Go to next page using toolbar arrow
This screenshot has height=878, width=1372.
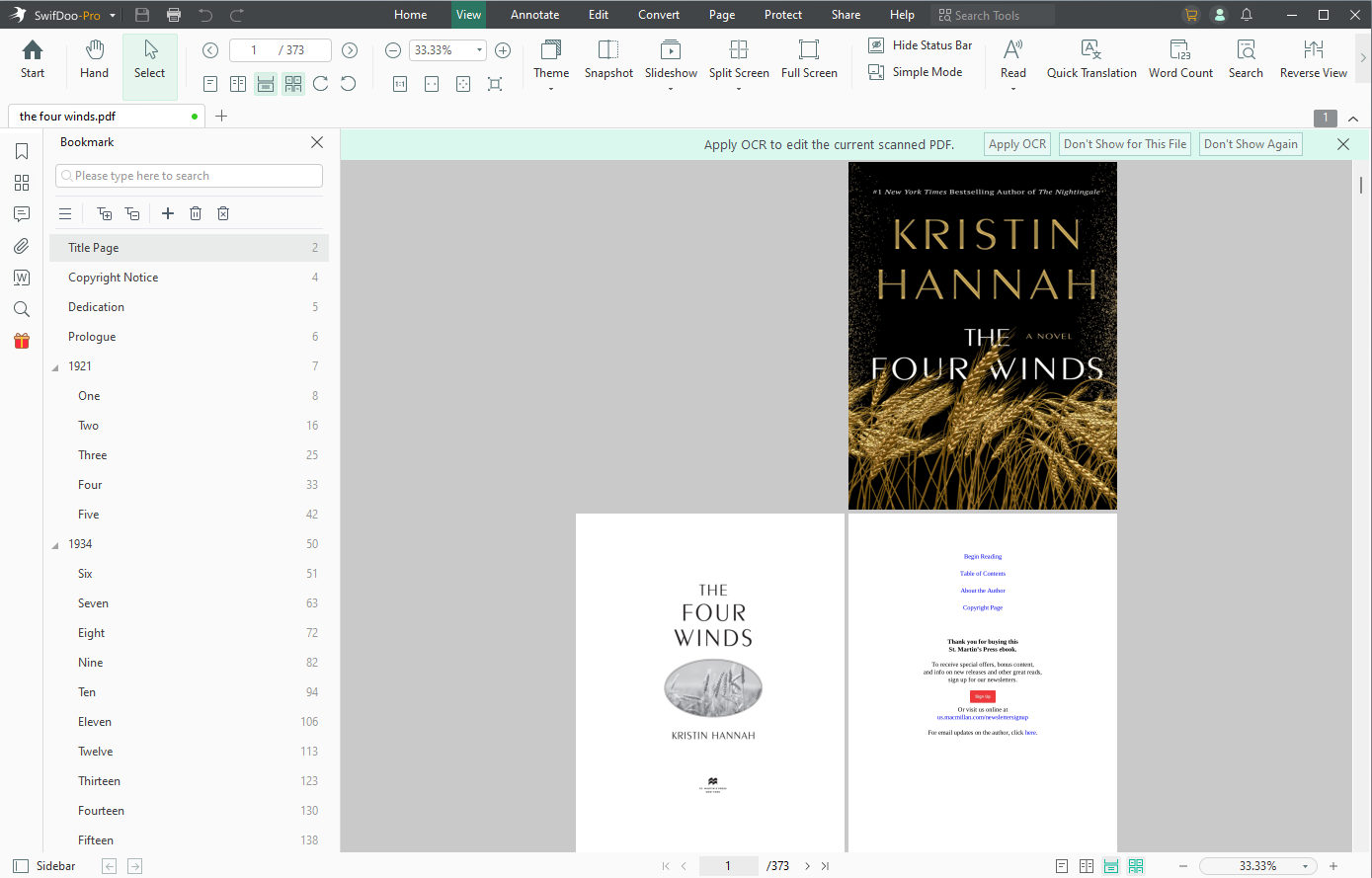coord(350,50)
